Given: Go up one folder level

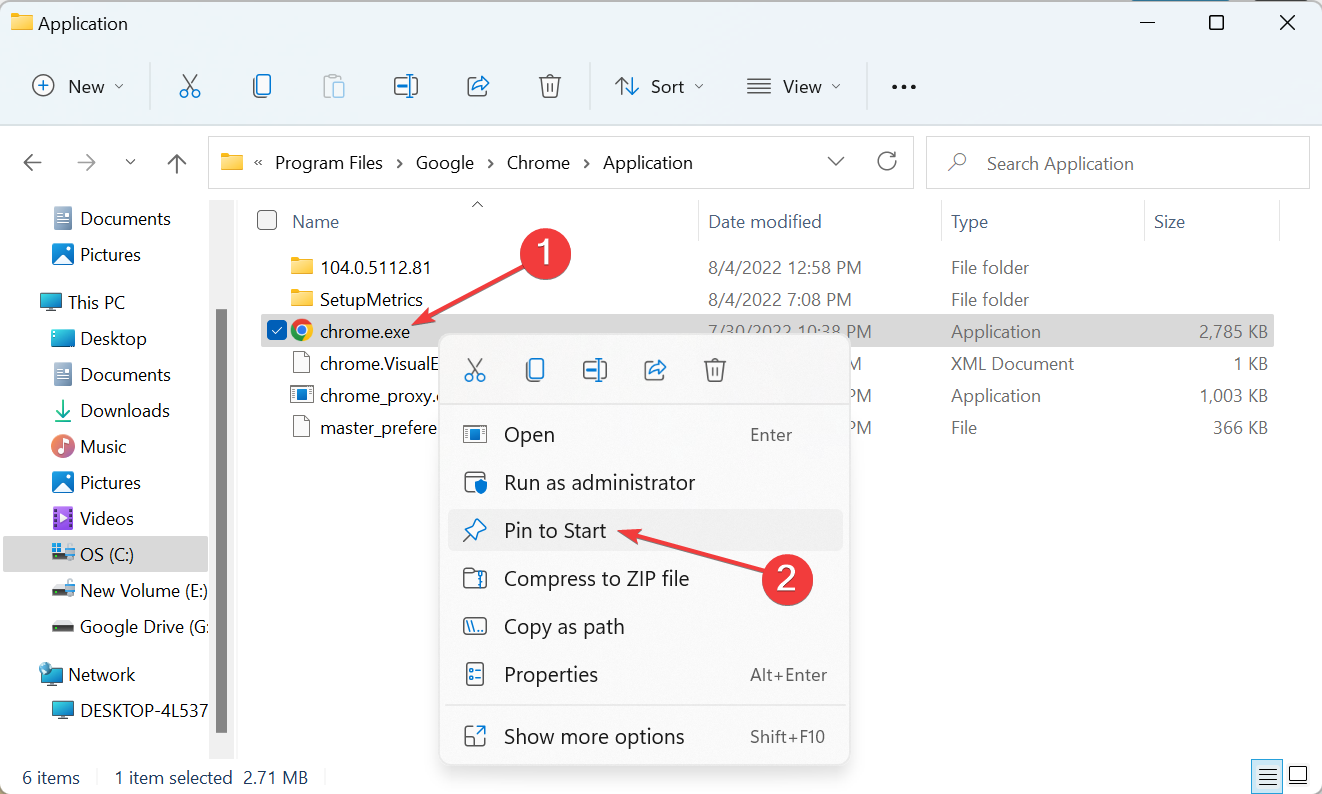Looking at the screenshot, I should [x=177, y=163].
